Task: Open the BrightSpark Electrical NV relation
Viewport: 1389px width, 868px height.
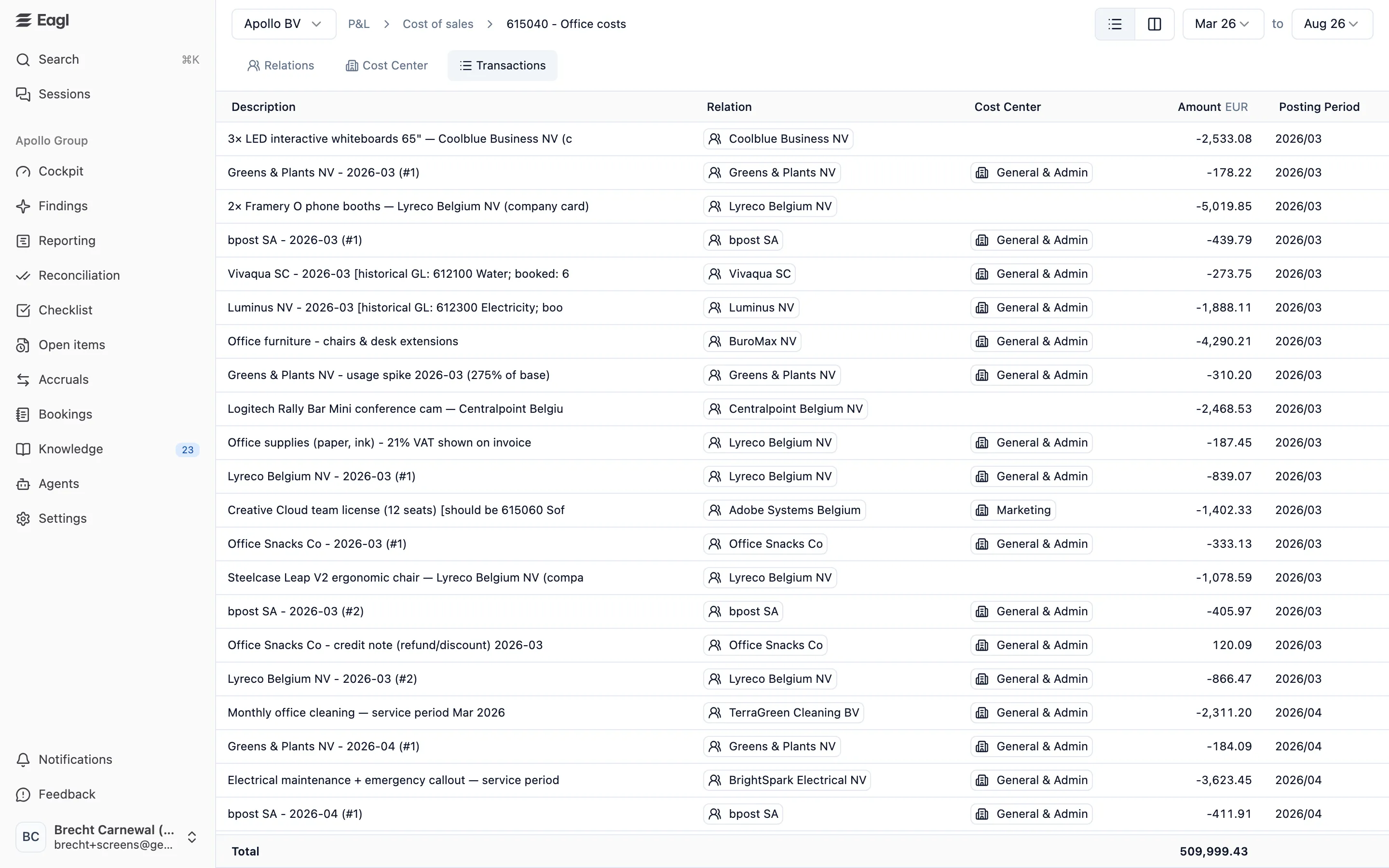Action: click(787, 780)
